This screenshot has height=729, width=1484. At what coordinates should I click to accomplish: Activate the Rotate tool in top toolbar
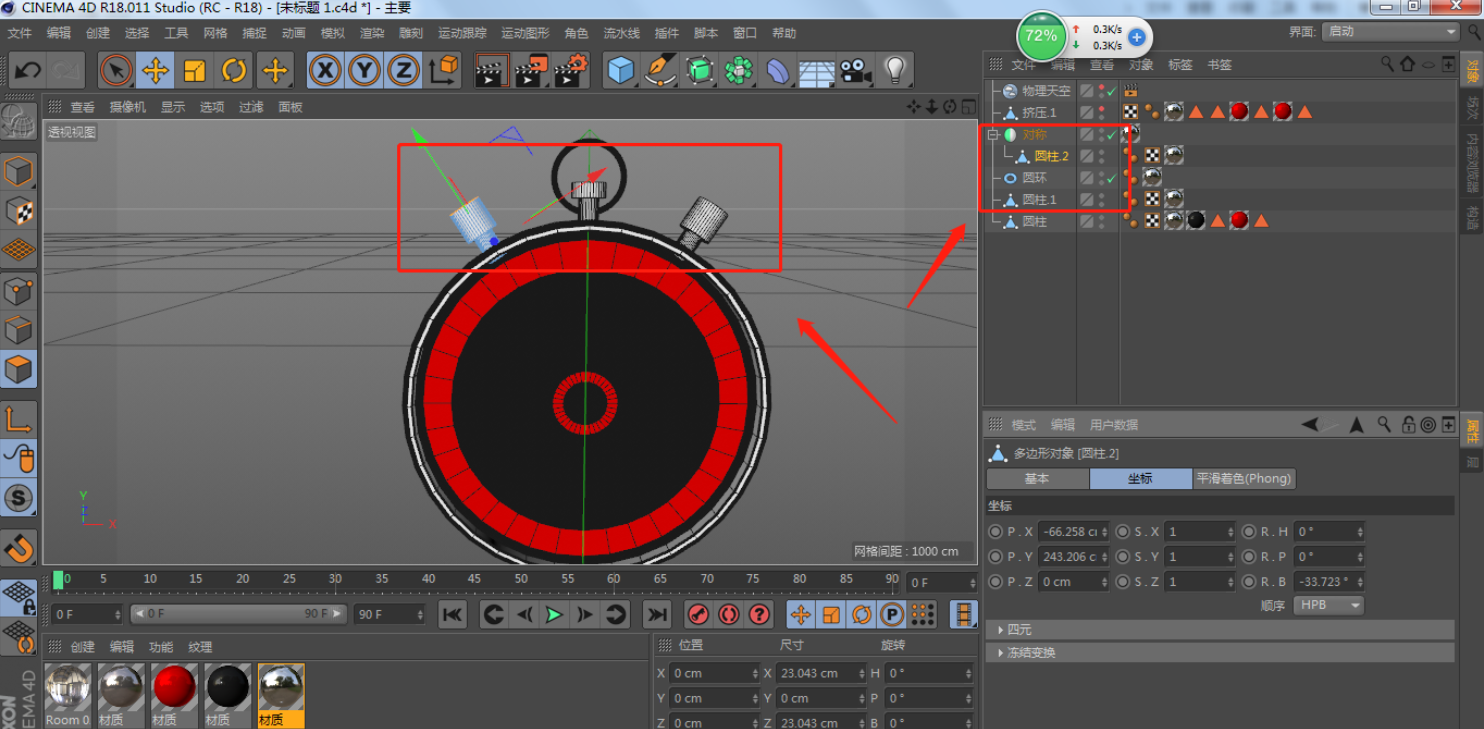tap(234, 71)
